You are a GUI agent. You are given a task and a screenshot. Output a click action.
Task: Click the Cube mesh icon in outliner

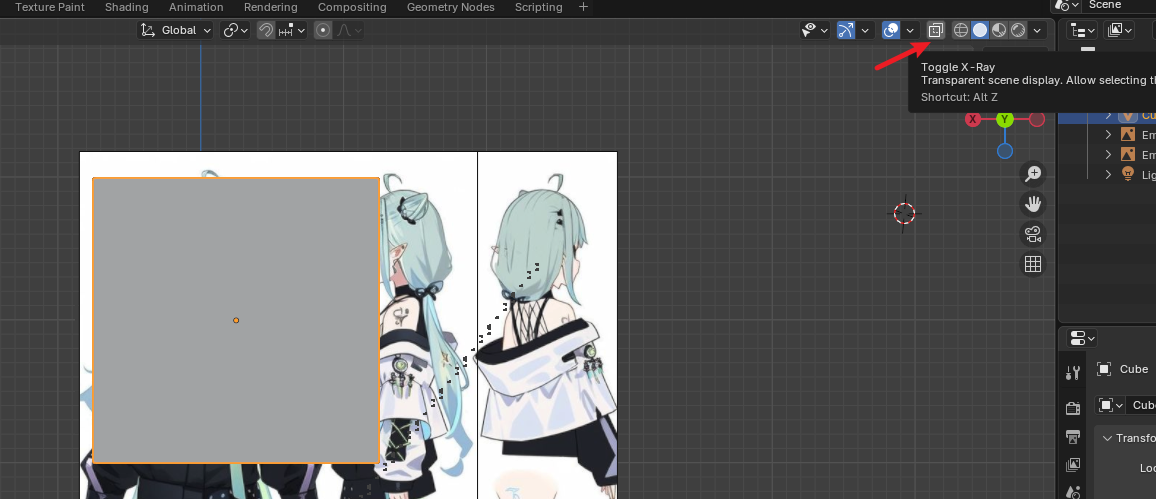[1127, 116]
